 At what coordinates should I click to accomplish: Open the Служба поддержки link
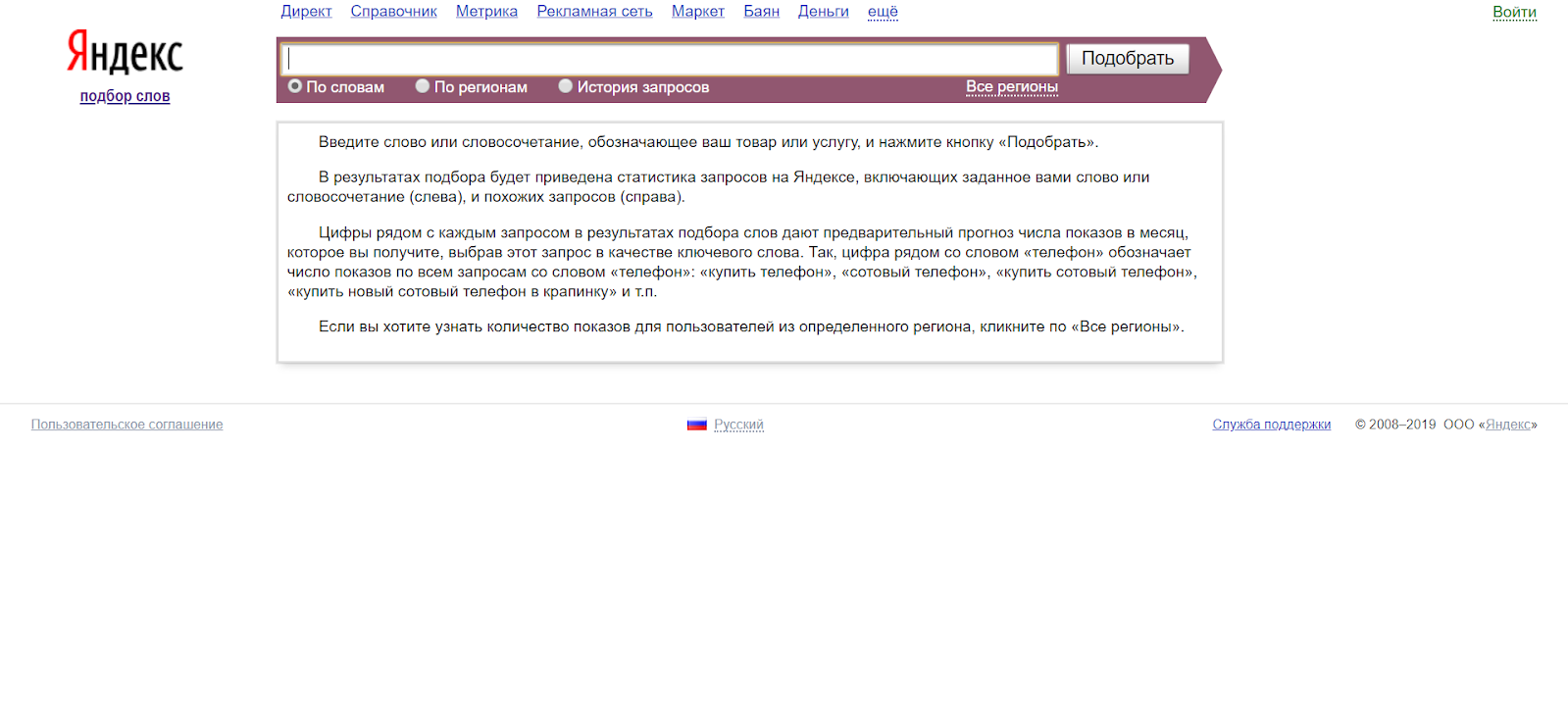click(1272, 425)
